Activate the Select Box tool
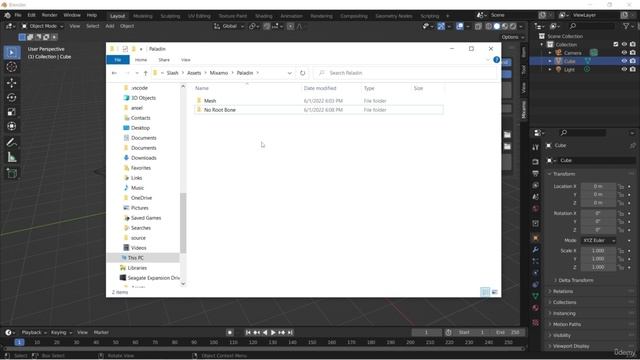Screen dimensions: 640x360 click(11, 53)
